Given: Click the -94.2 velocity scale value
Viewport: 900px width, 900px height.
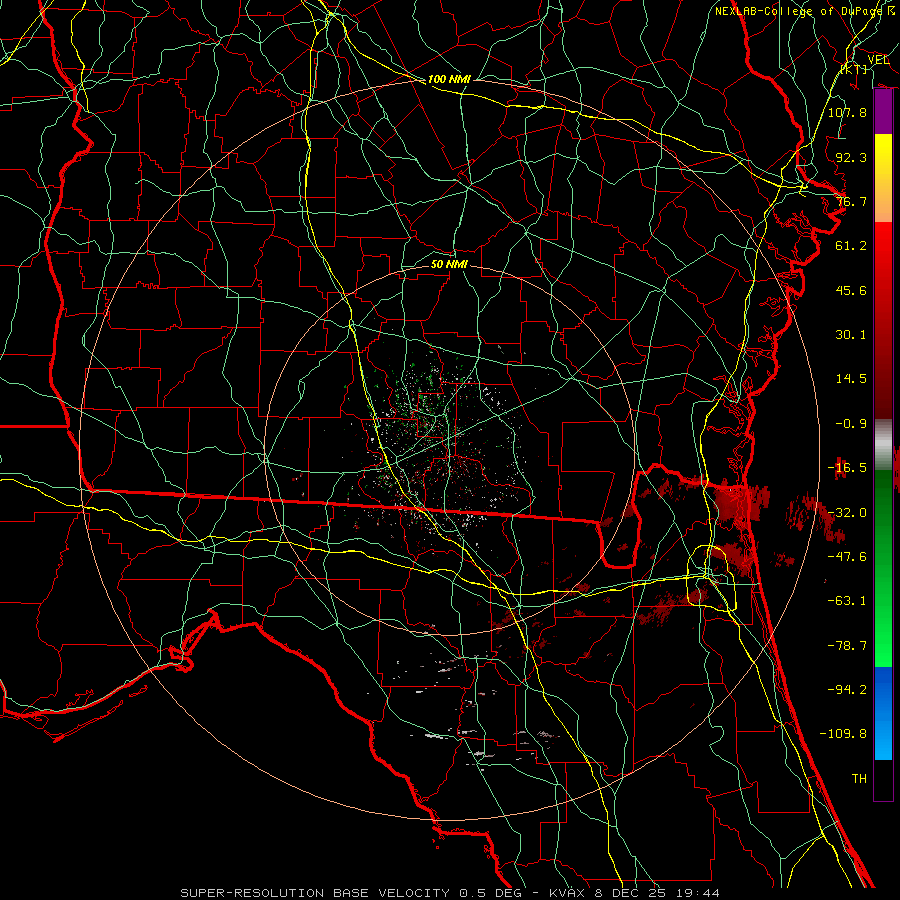Looking at the screenshot, I should (847, 690).
